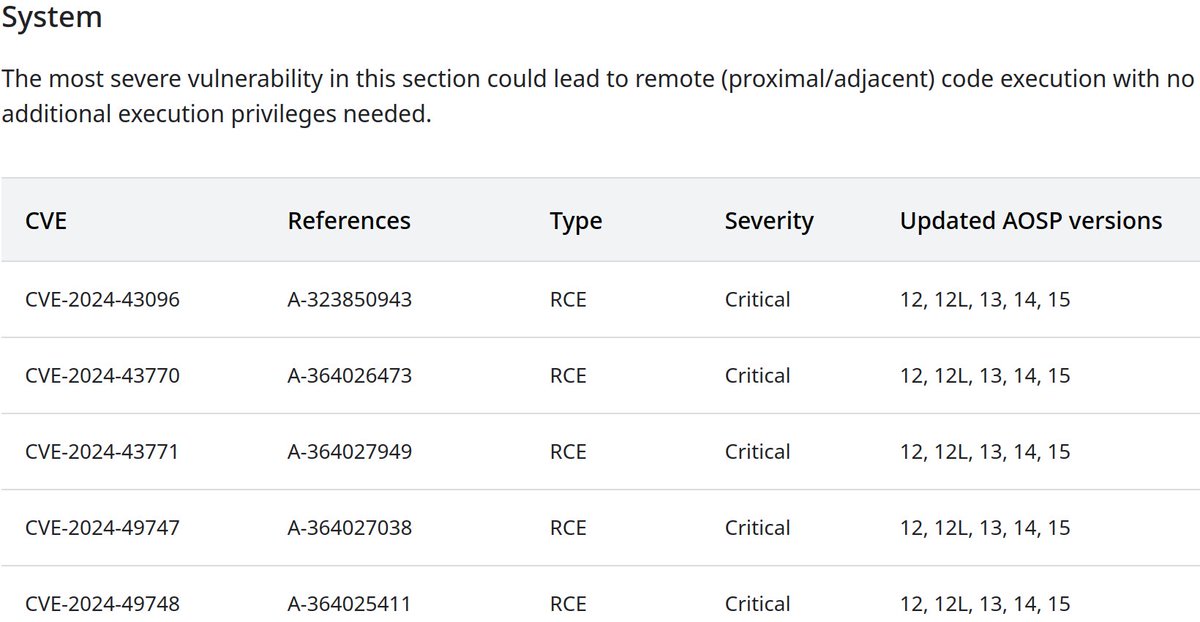Open reference A-364027949
Image resolution: width=1200 pixels, height=622 pixels.
pyautogui.click(x=349, y=451)
